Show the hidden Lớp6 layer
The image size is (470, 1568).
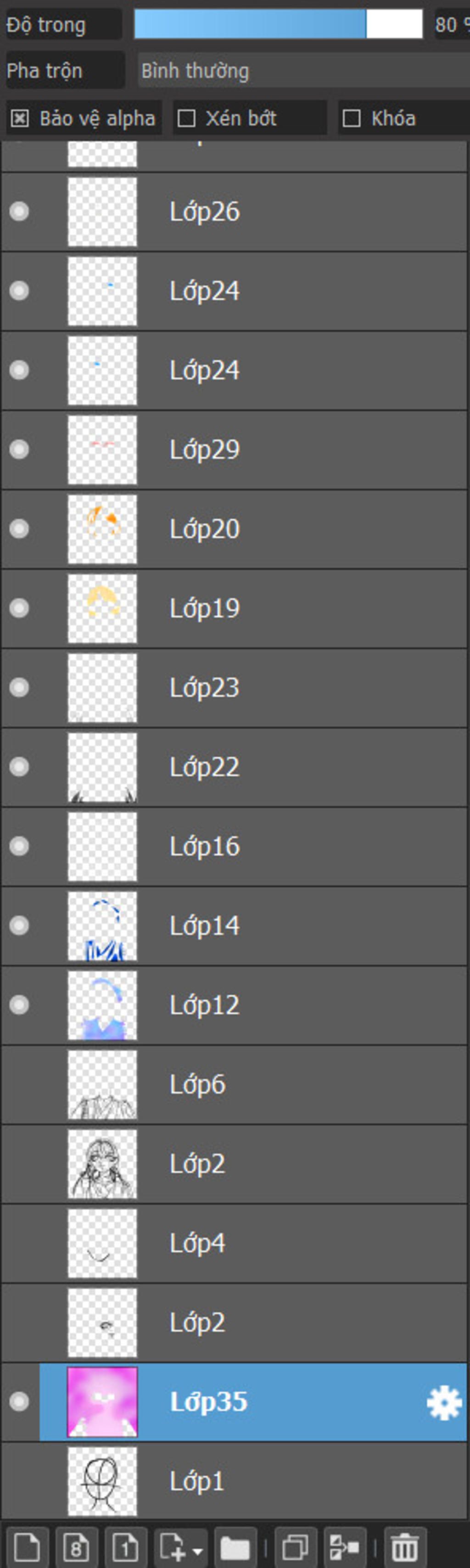[x=19, y=1084]
